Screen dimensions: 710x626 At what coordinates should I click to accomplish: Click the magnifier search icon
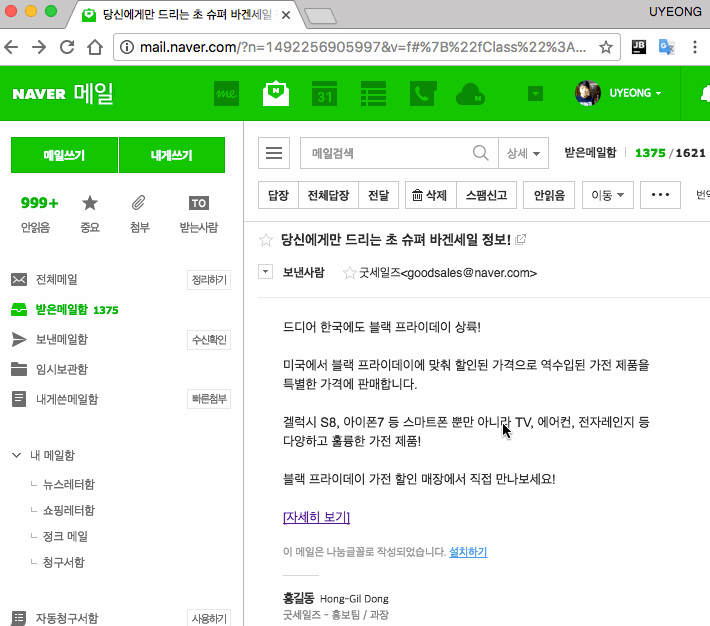click(x=481, y=154)
